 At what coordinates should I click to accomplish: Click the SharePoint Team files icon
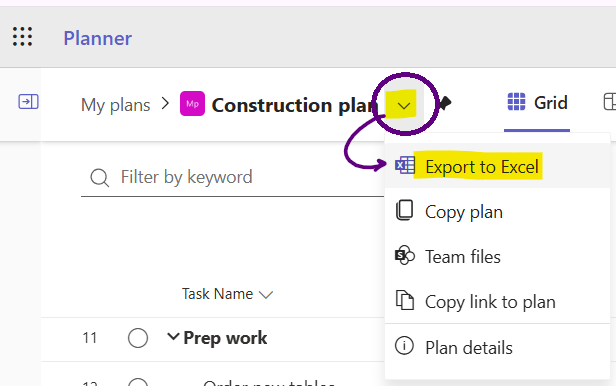(x=405, y=256)
